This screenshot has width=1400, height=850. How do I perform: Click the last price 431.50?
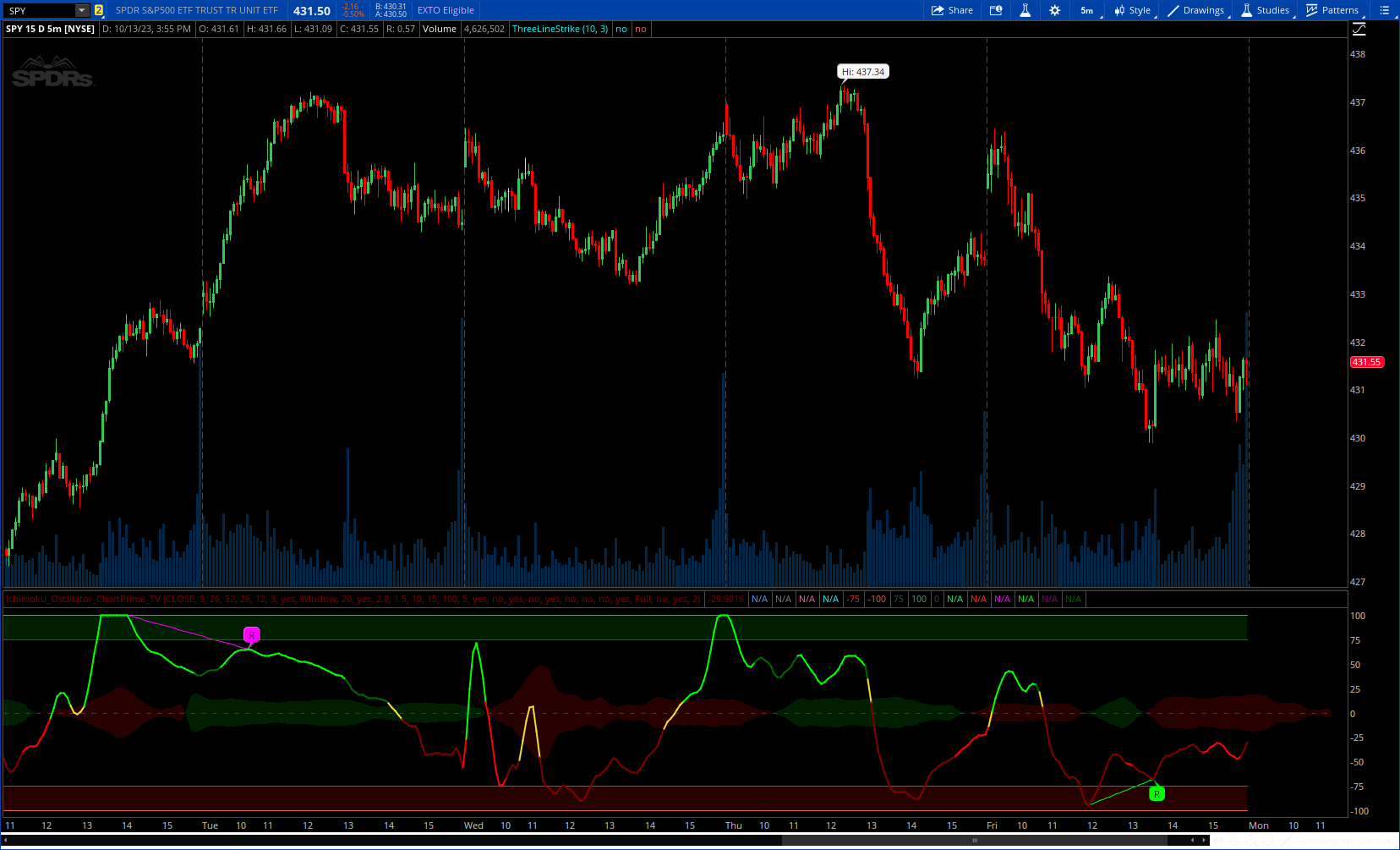coord(312,11)
